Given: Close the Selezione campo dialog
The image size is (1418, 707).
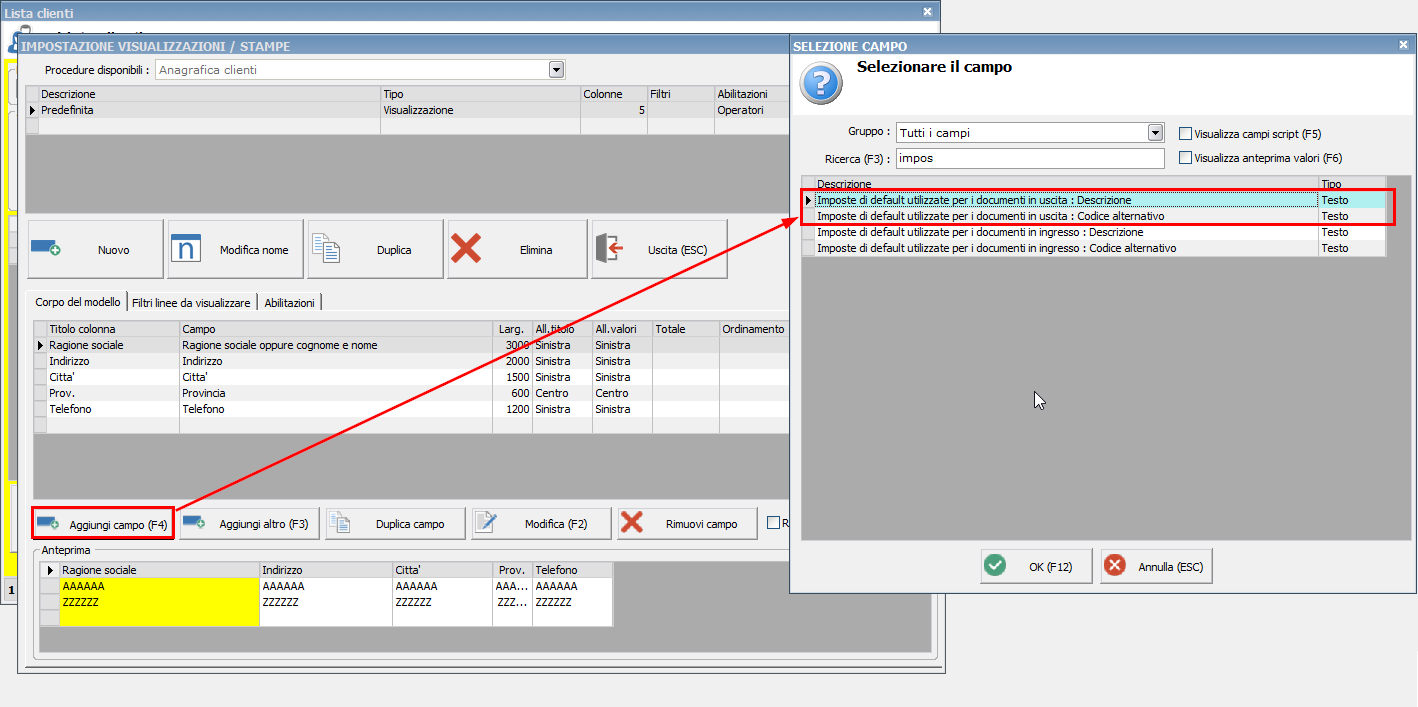Looking at the screenshot, I should [1404, 44].
